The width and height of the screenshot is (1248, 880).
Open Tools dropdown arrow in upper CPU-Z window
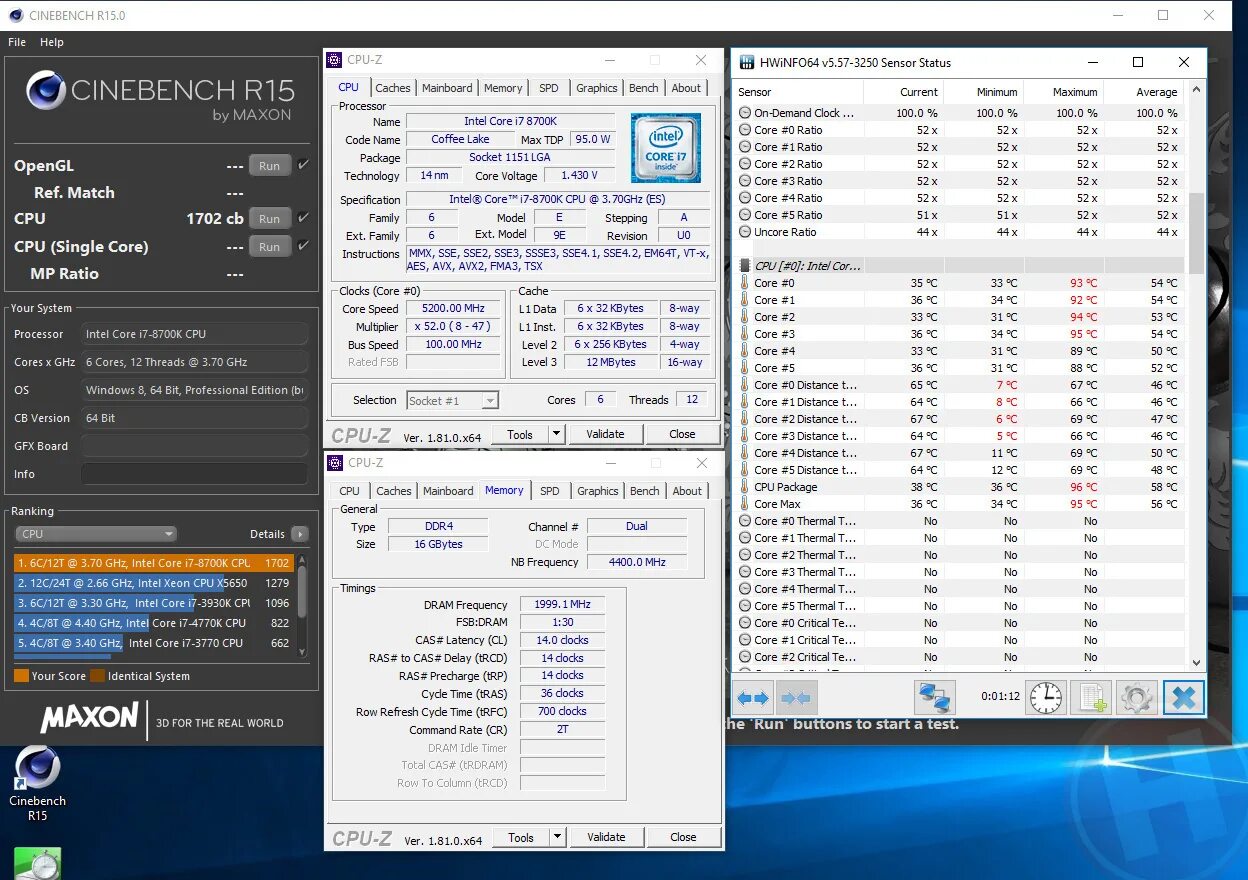click(556, 435)
